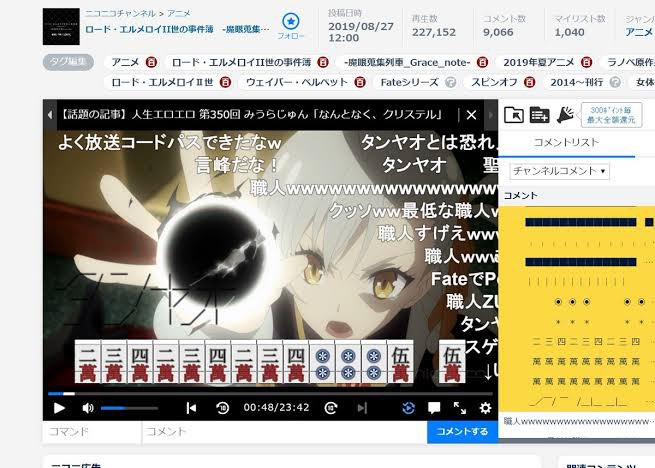This screenshot has width=655, height=468.
Task: Open スピンオフ tag
Action: [x=494, y=82]
